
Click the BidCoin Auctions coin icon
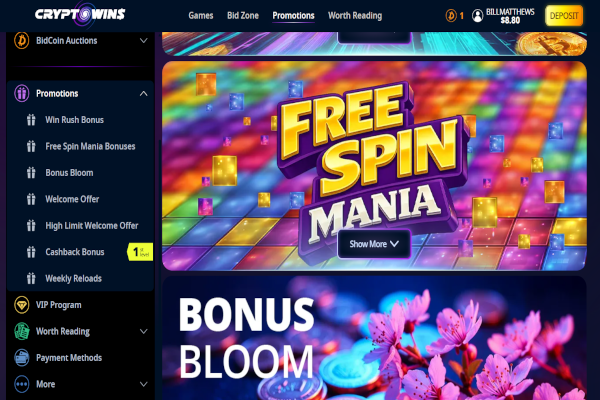22,40
